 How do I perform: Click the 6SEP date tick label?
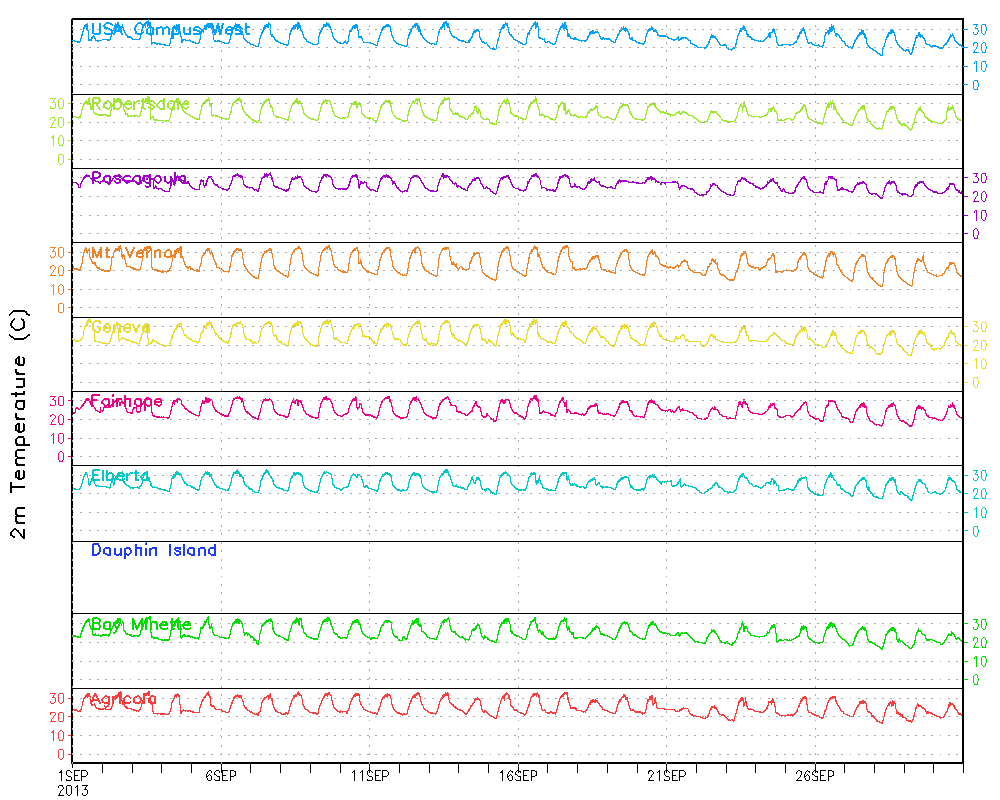220,776
